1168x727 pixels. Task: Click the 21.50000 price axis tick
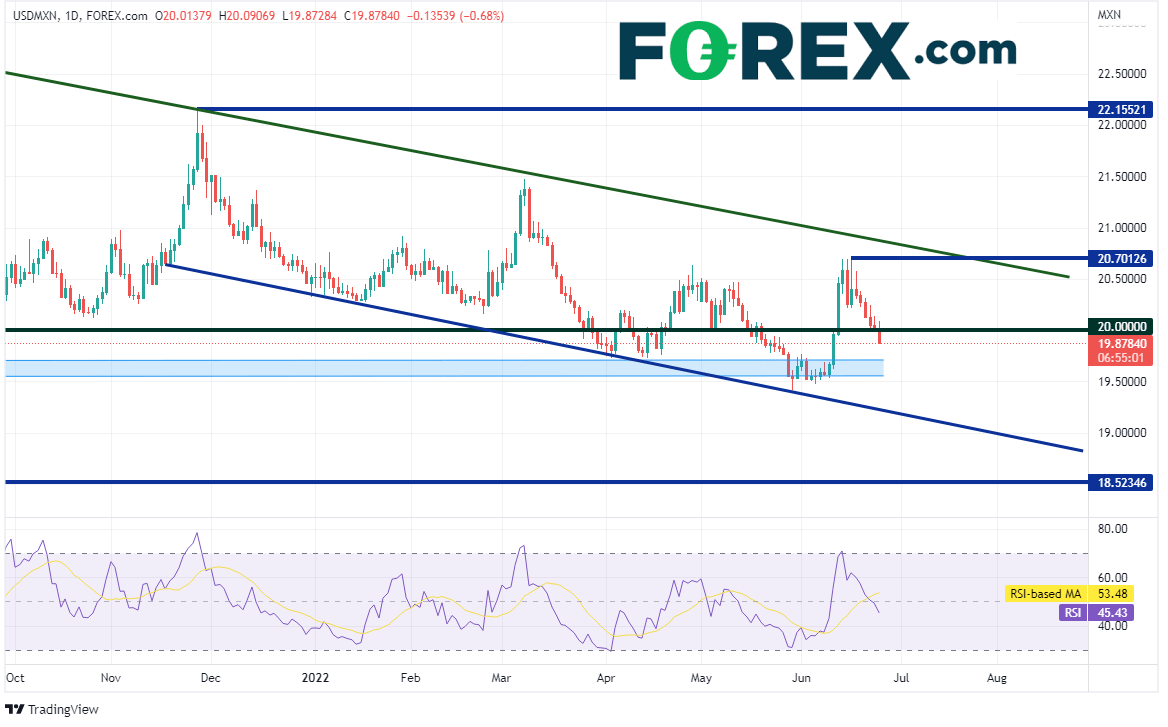click(x=1121, y=177)
